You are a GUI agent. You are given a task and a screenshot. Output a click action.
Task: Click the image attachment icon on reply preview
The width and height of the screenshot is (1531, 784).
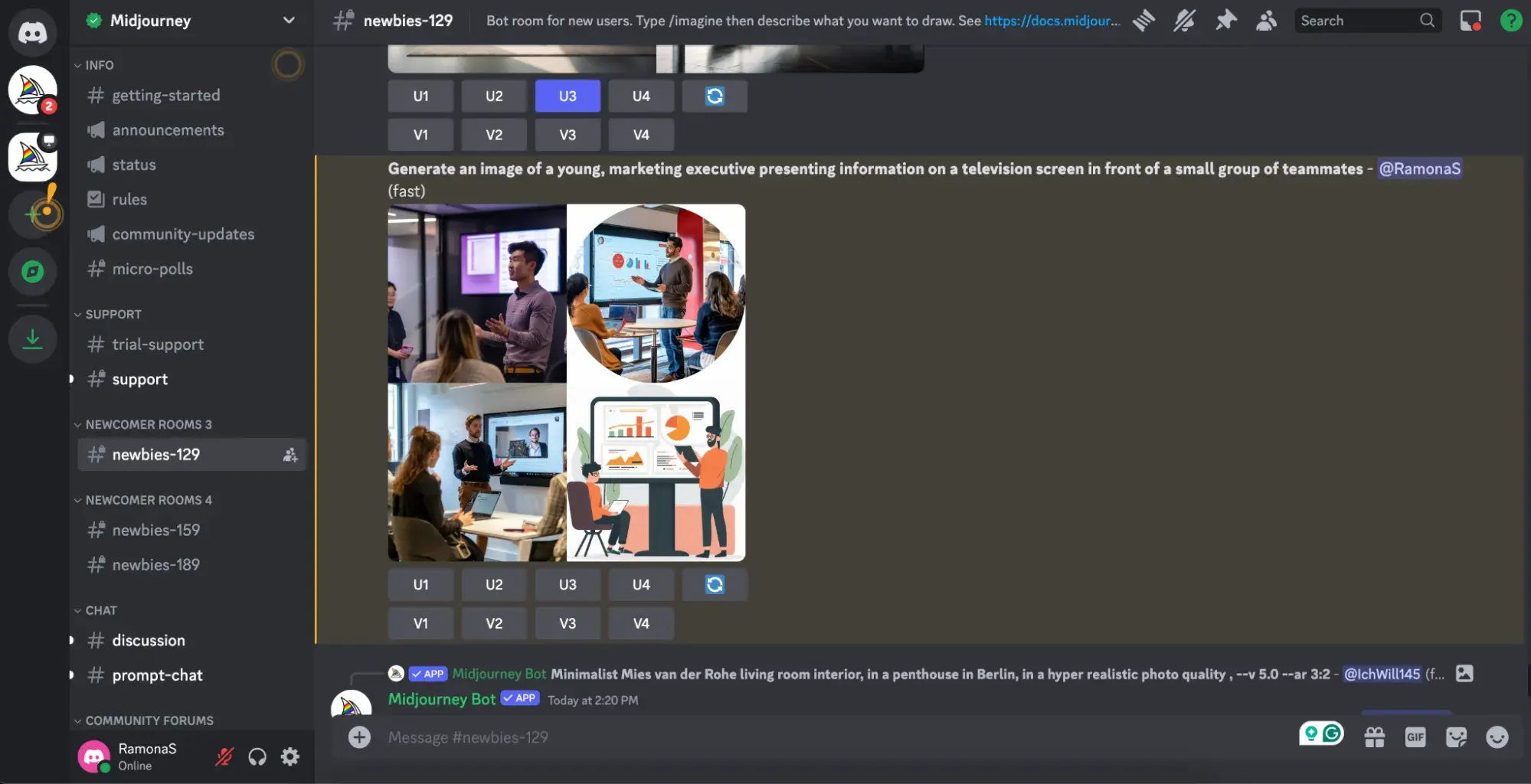[x=1464, y=674]
